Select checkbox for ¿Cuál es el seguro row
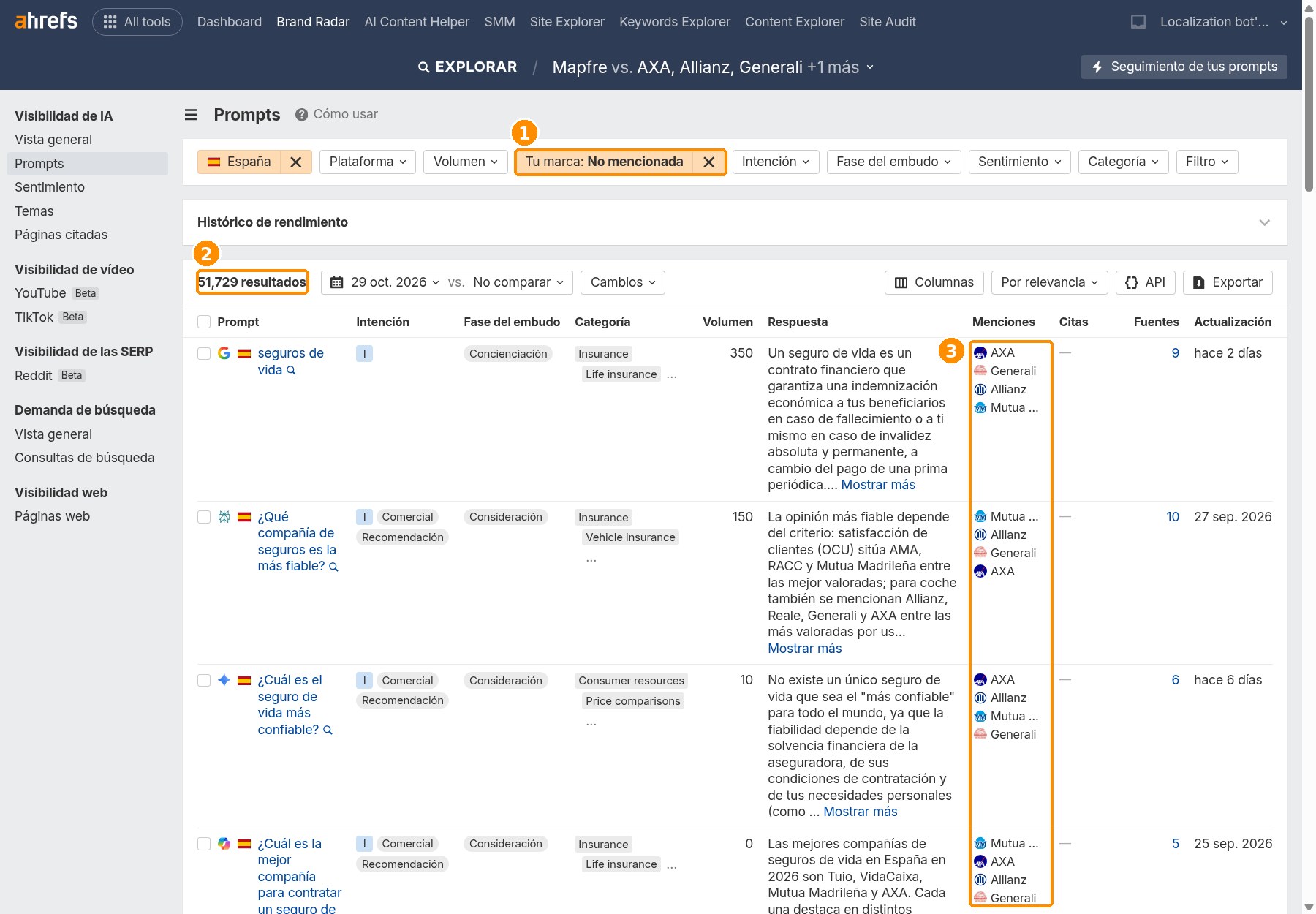 click(x=204, y=681)
